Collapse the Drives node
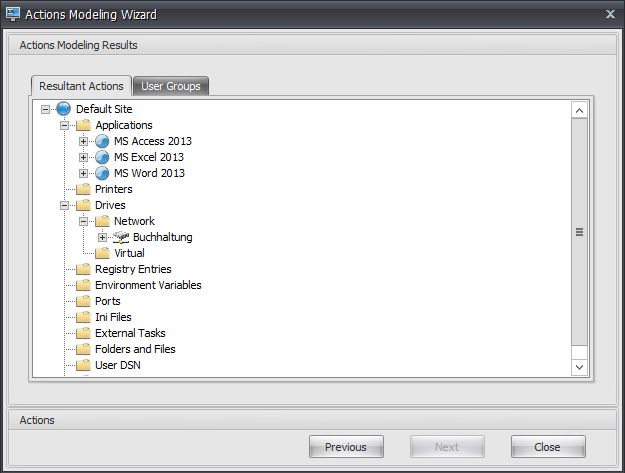This screenshot has height=473, width=625. tap(65, 205)
